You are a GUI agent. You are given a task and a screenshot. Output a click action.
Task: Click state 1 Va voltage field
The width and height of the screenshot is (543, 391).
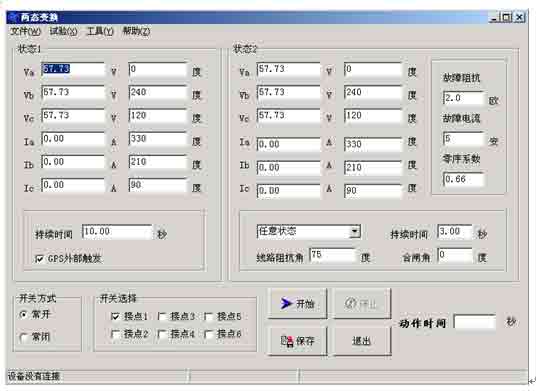(x=73, y=69)
